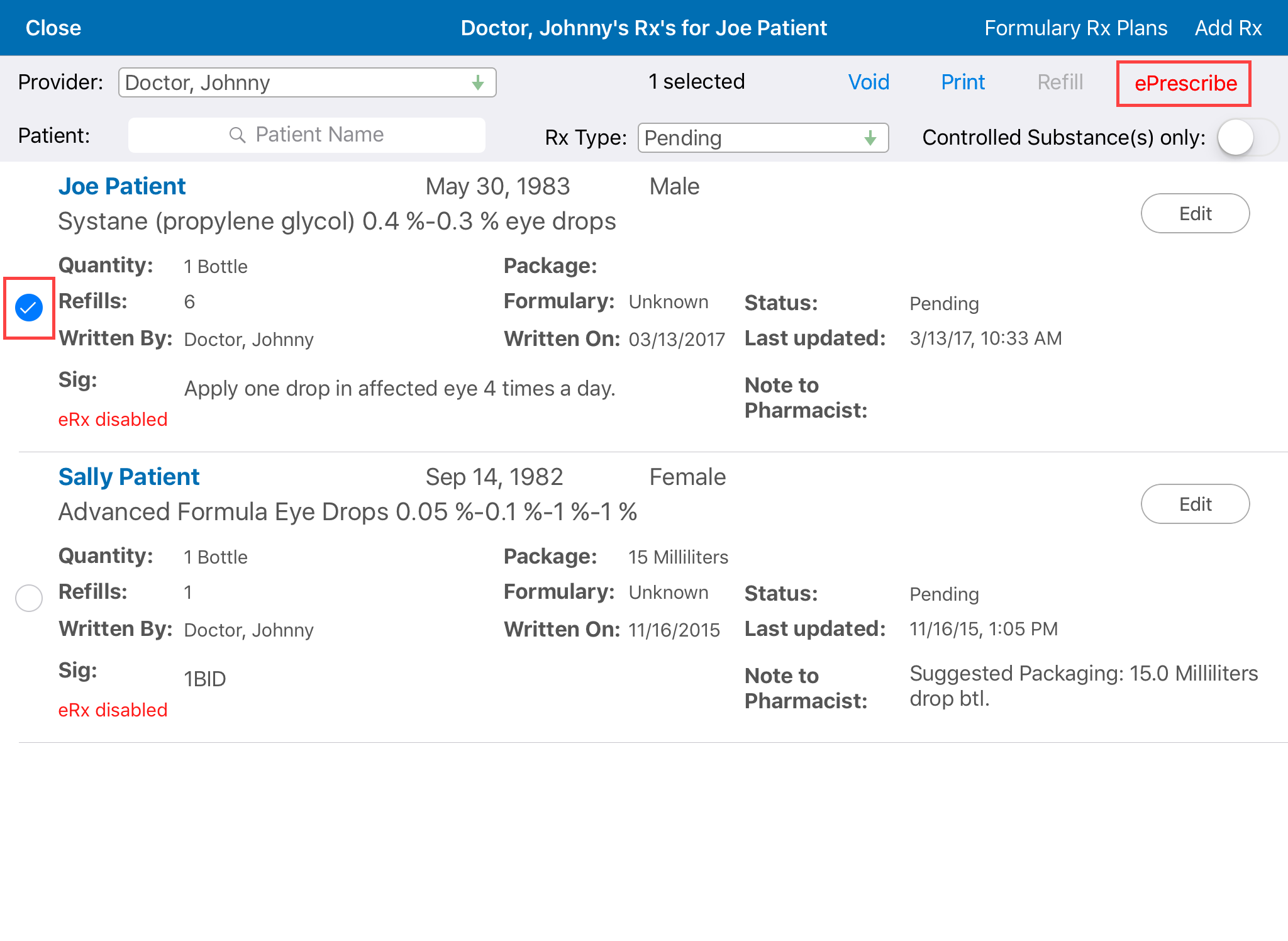This screenshot has height=941, width=1288.
Task: Edit Joe Patient's Systane prescription
Action: pos(1195,214)
